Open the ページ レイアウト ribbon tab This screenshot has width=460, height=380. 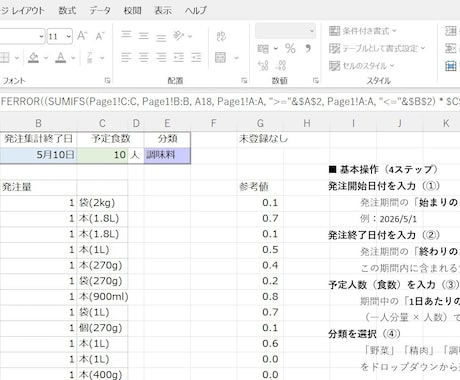coord(22,10)
